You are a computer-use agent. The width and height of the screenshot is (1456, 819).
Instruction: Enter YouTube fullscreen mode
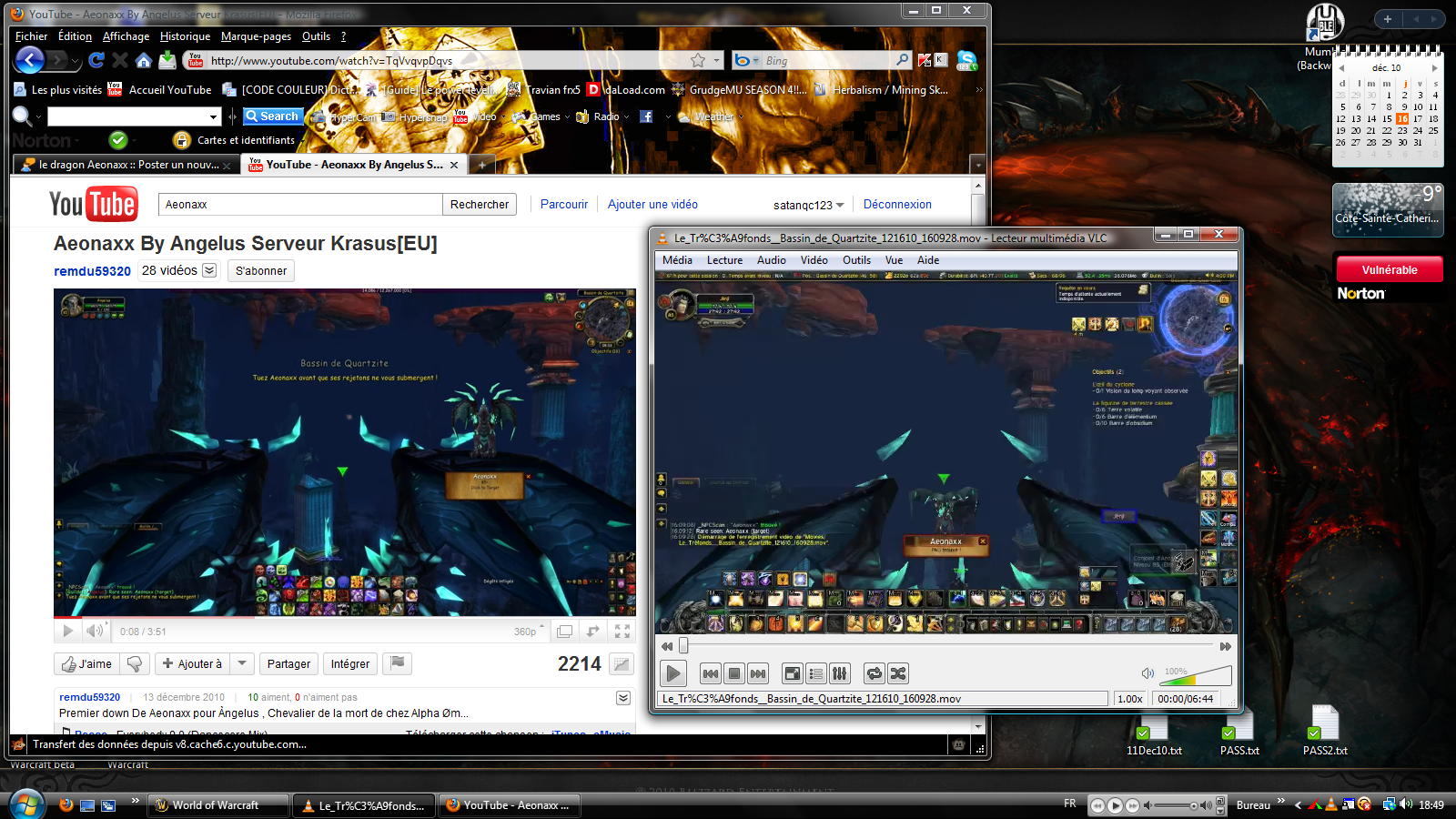(622, 631)
